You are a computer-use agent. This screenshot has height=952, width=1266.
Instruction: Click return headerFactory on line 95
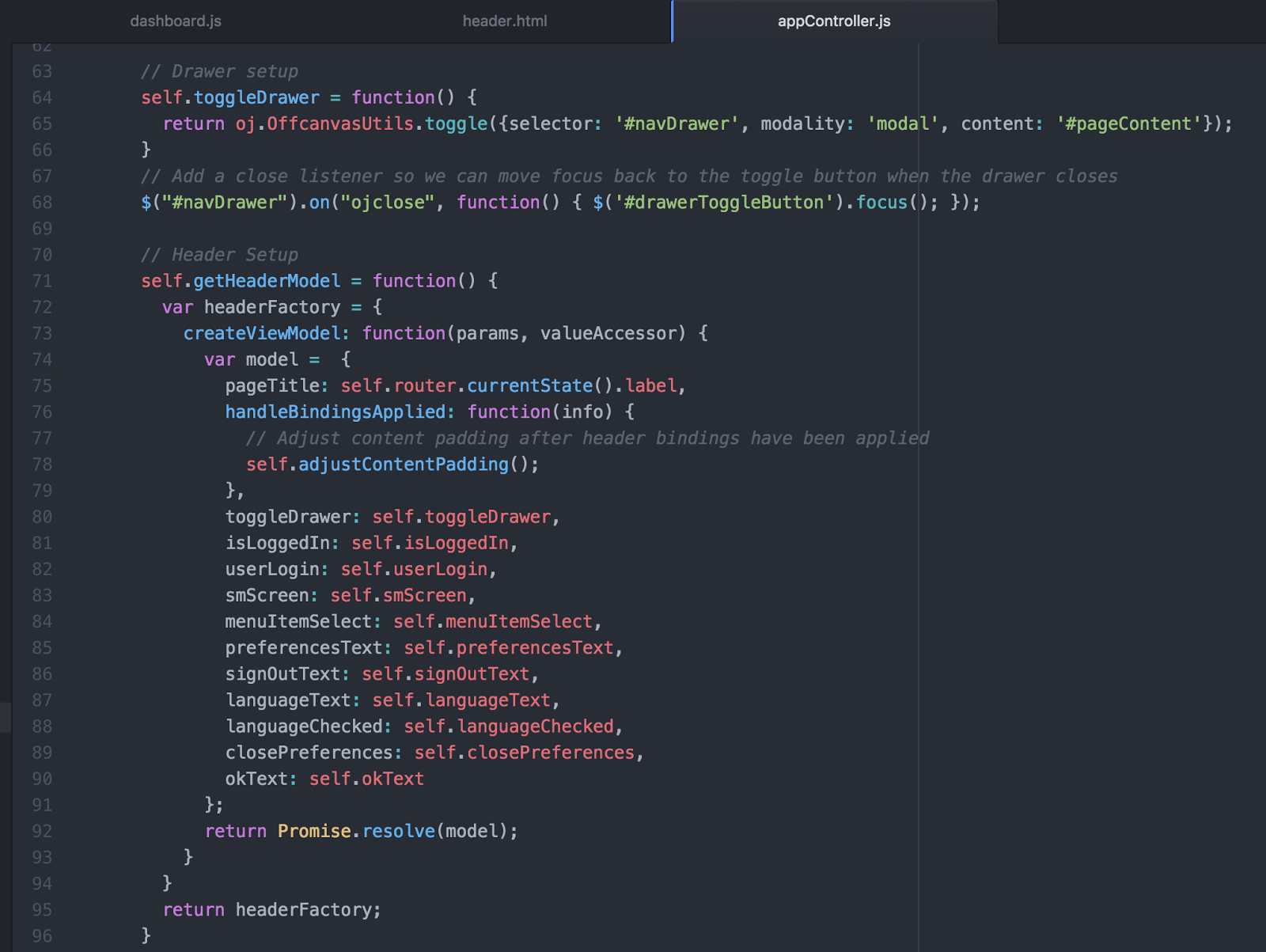[271, 909]
